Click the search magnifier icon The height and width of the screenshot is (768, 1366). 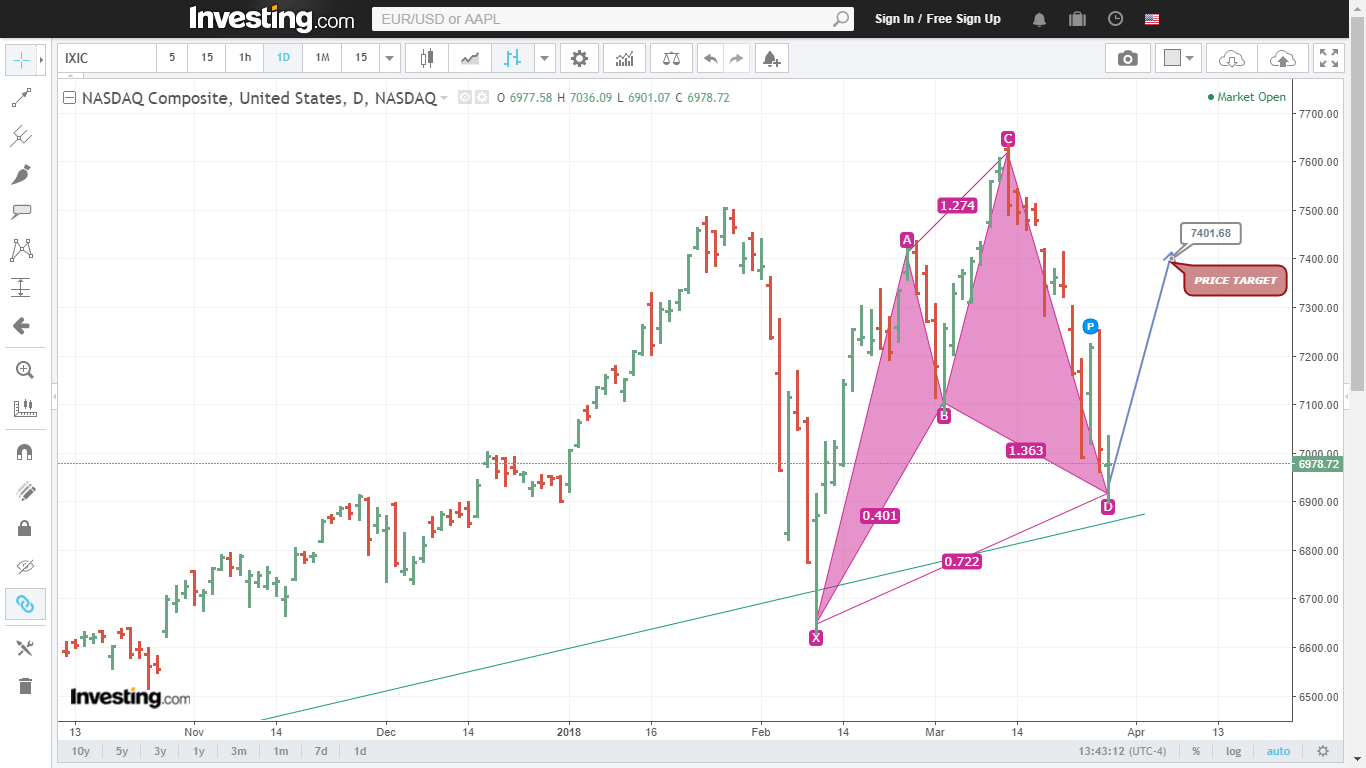pyautogui.click(x=842, y=19)
